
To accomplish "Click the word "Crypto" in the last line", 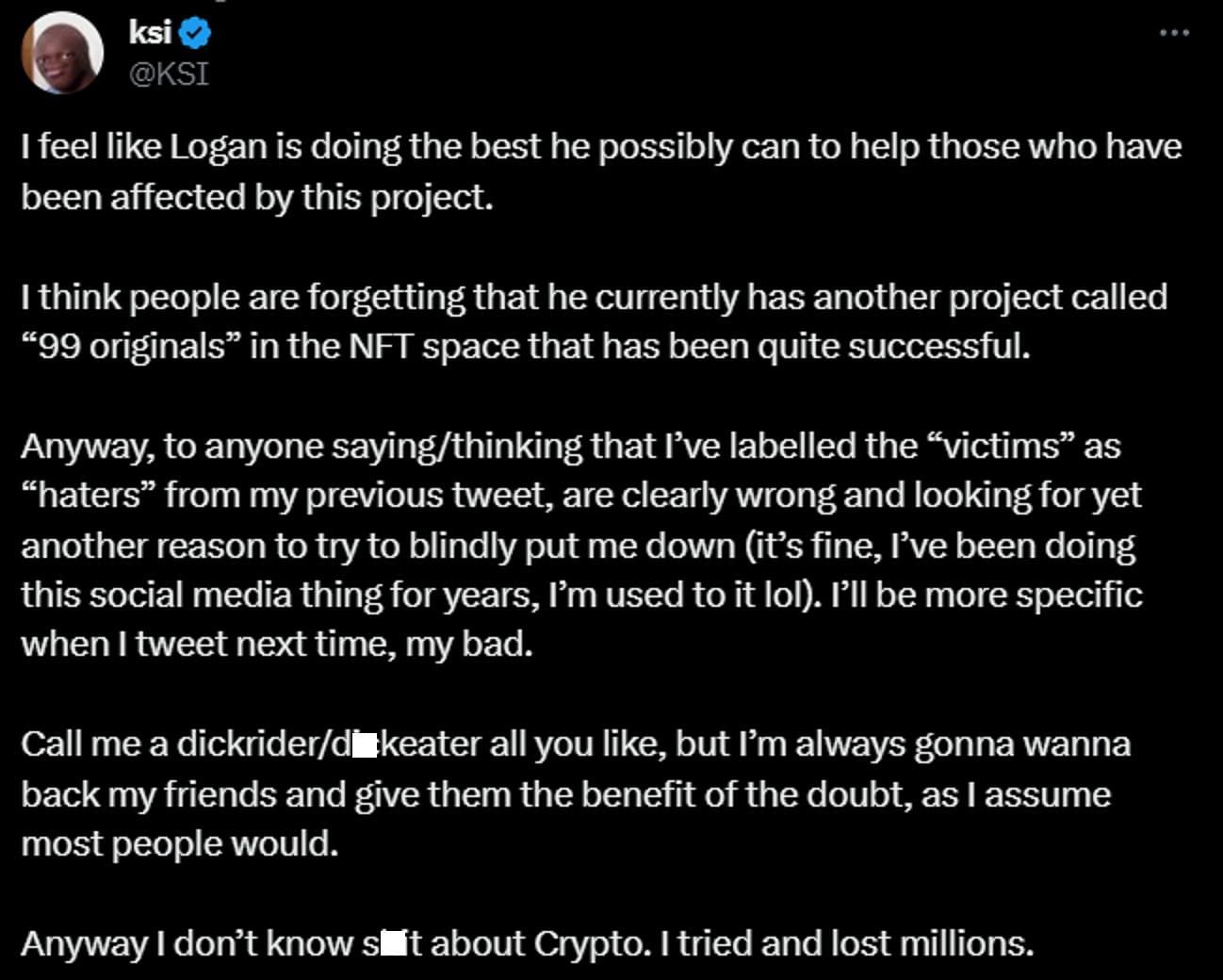I will point(589,943).
